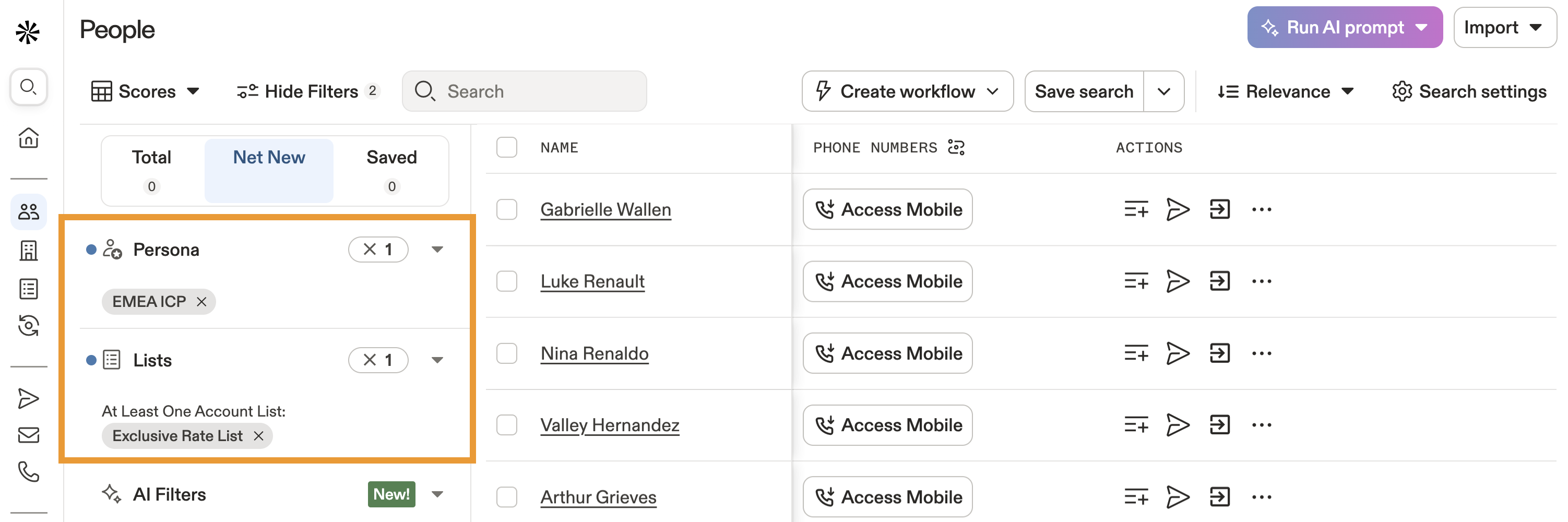Viewport: 1568px width, 522px height.
Task: Open the People sidebar icon
Action: coord(29,212)
